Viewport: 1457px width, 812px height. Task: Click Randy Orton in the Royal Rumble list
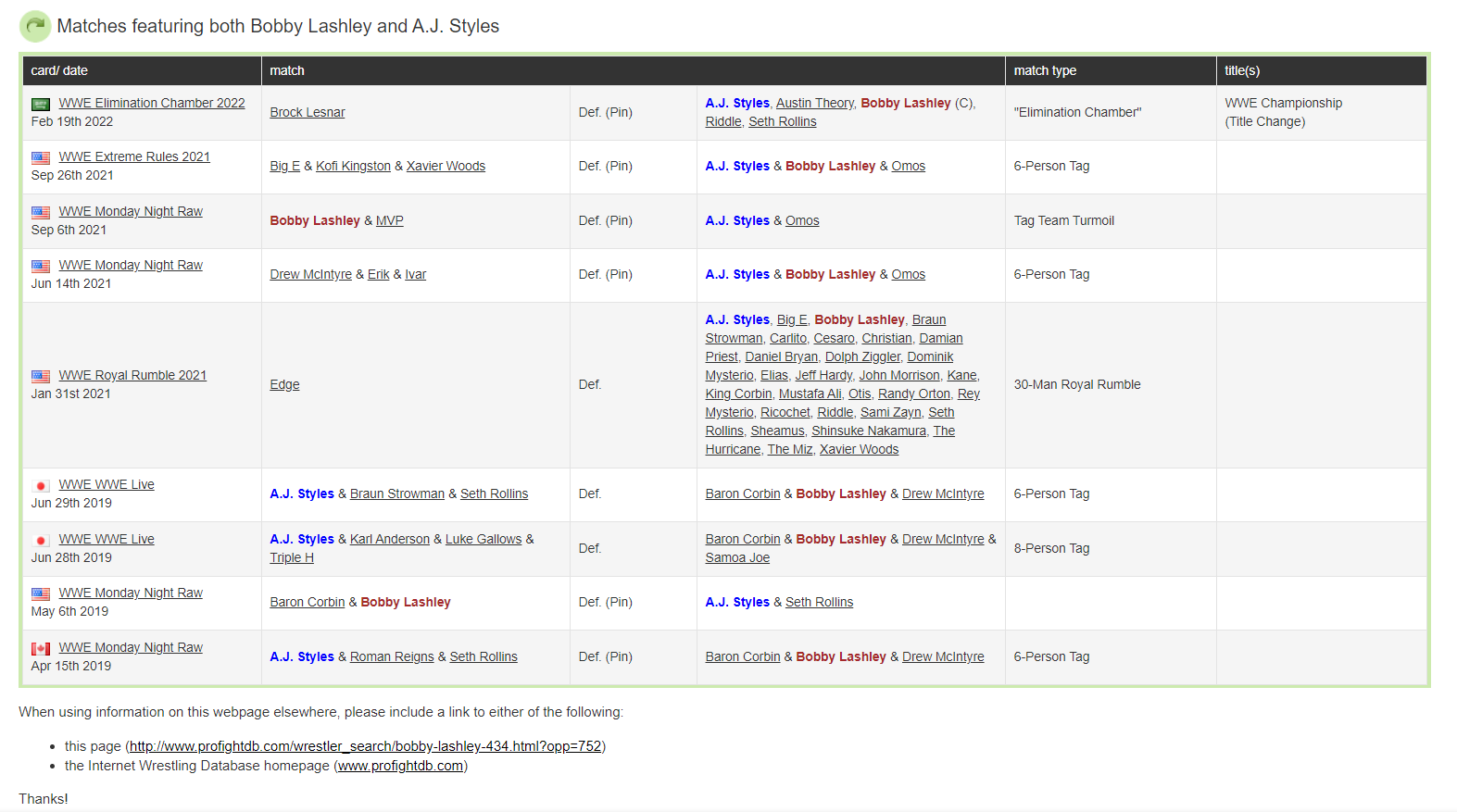point(914,394)
